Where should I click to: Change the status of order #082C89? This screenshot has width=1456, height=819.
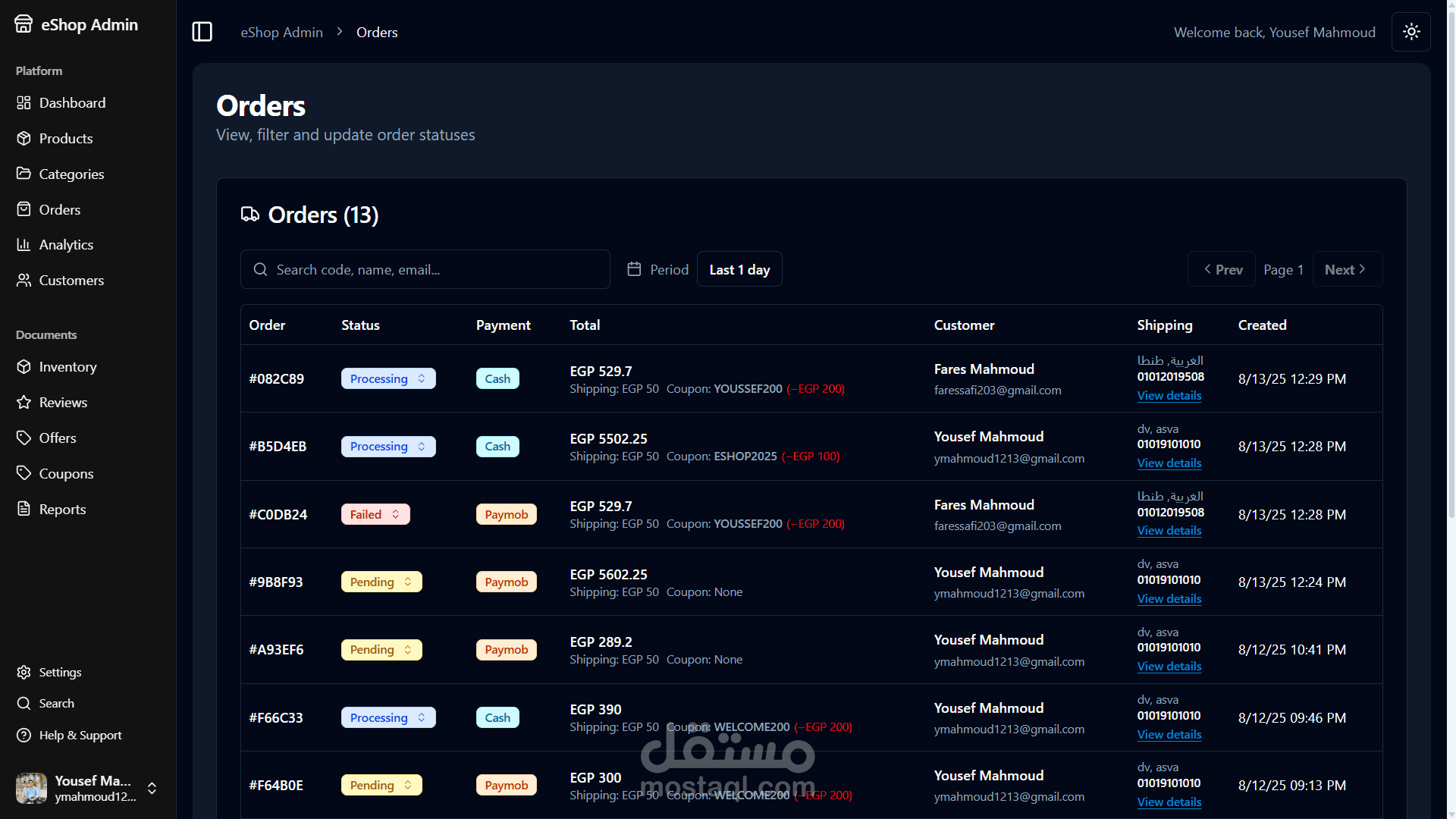pos(388,379)
